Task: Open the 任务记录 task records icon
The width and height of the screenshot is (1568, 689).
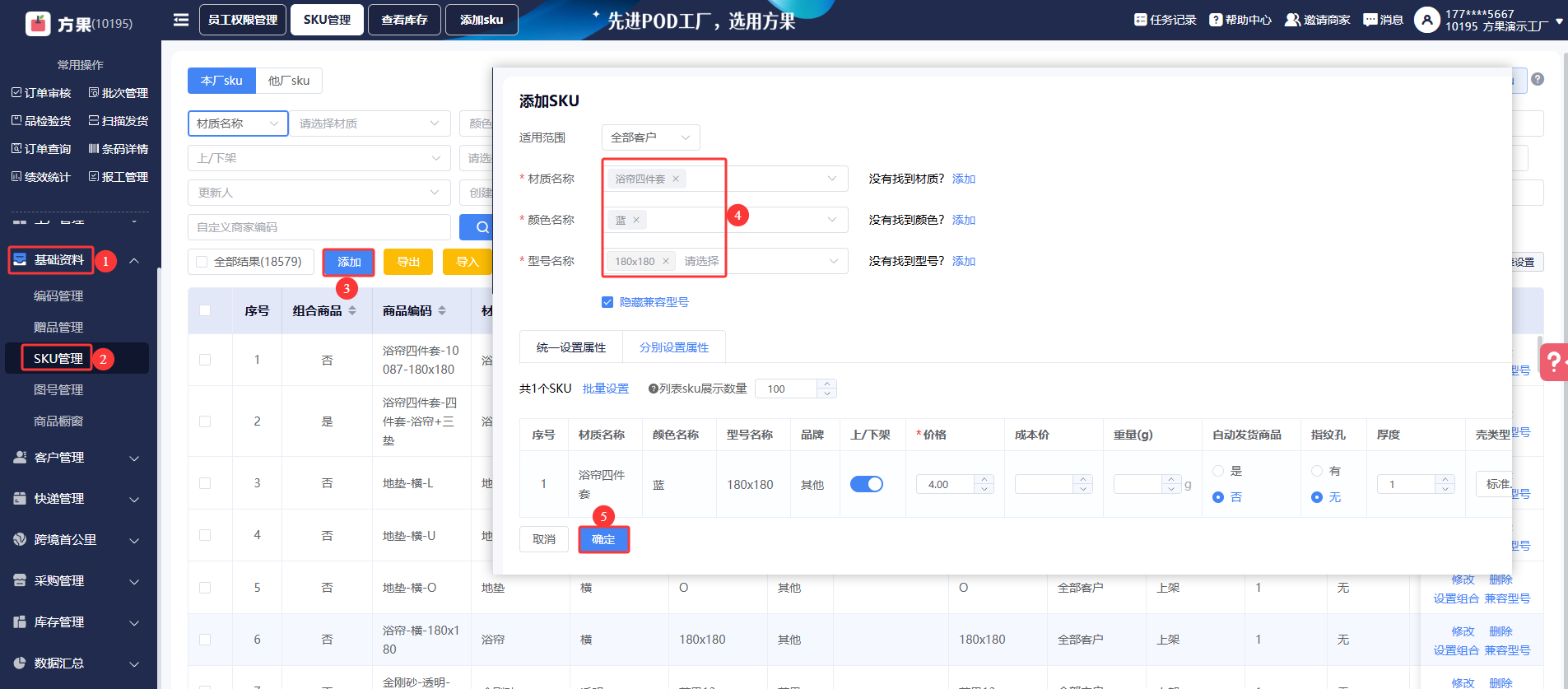Action: click(x=1141, y=20)
